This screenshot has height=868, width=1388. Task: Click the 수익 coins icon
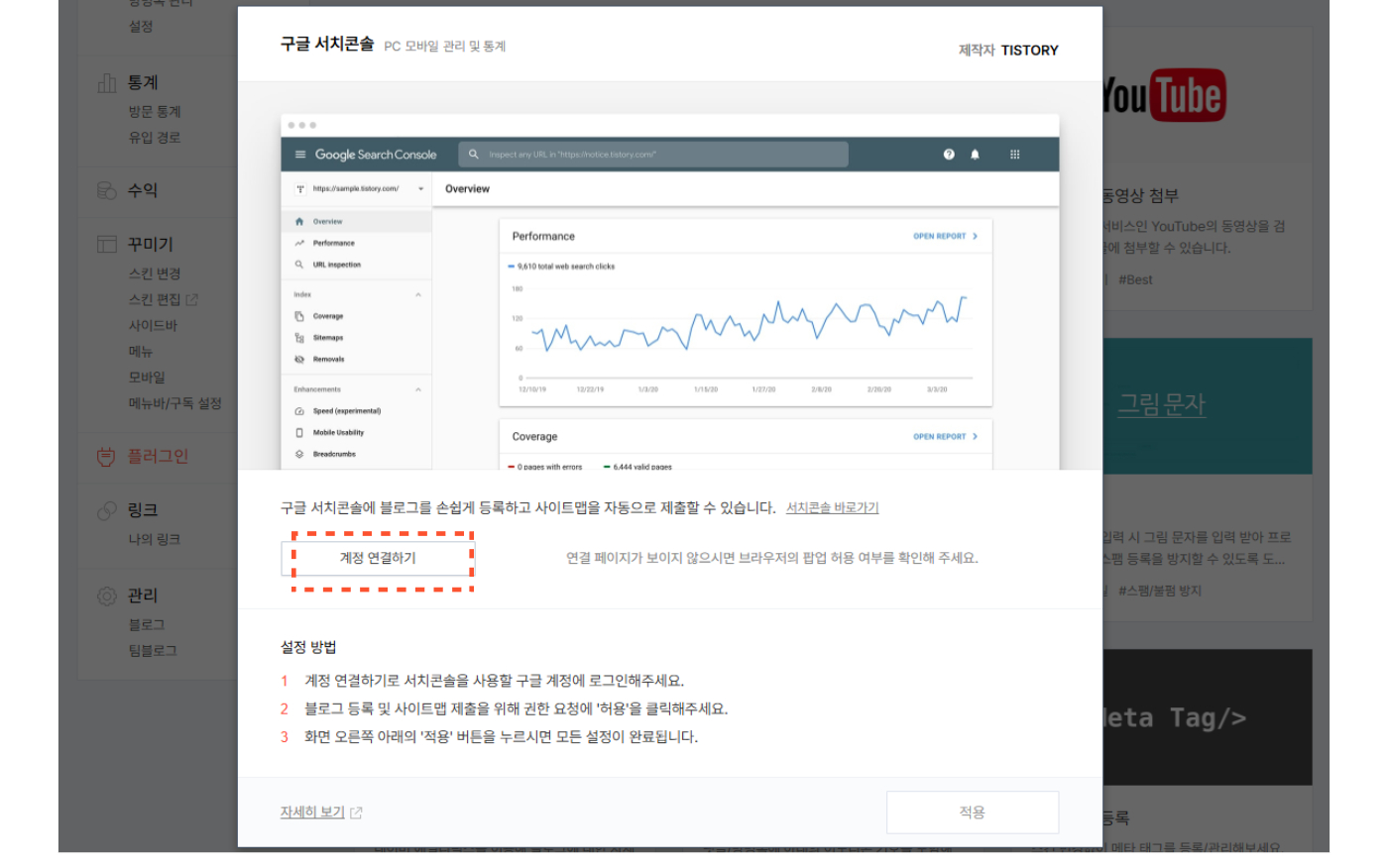[107, 190]
